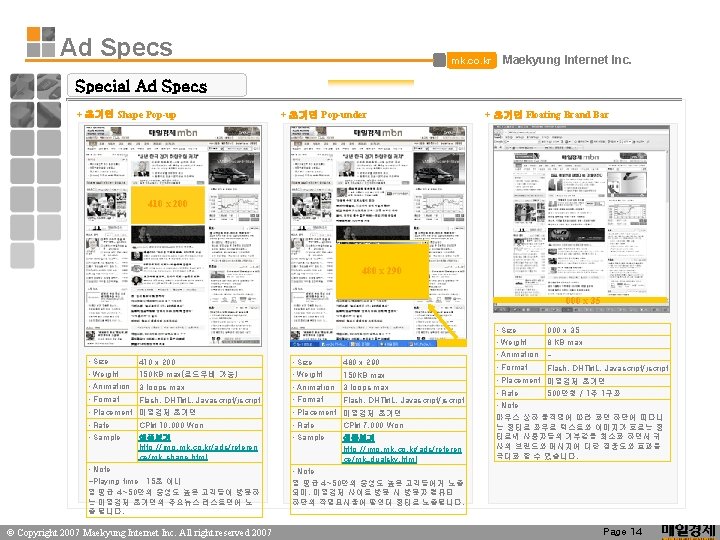Click 'Maekyung Internet Inc.' text

click(567, 60)
